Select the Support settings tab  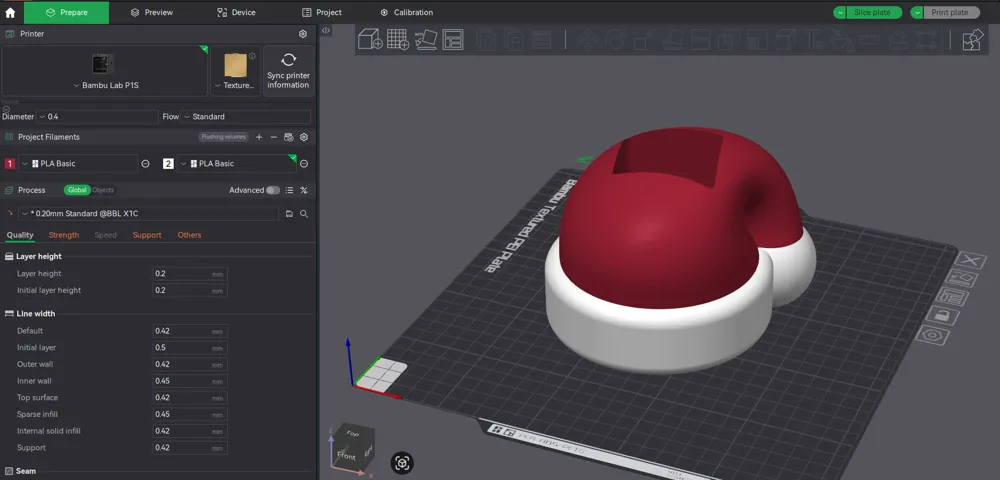pyautogui.click(x=147, y=235)
